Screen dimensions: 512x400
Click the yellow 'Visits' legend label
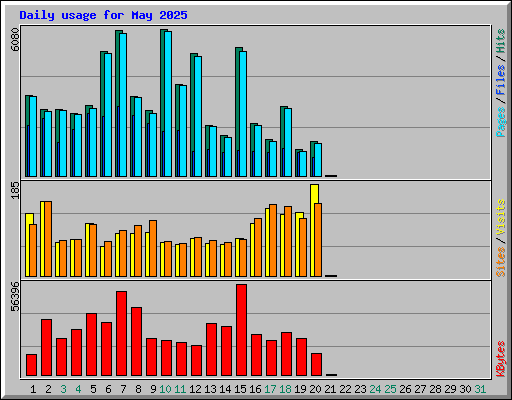coord(501,218)
